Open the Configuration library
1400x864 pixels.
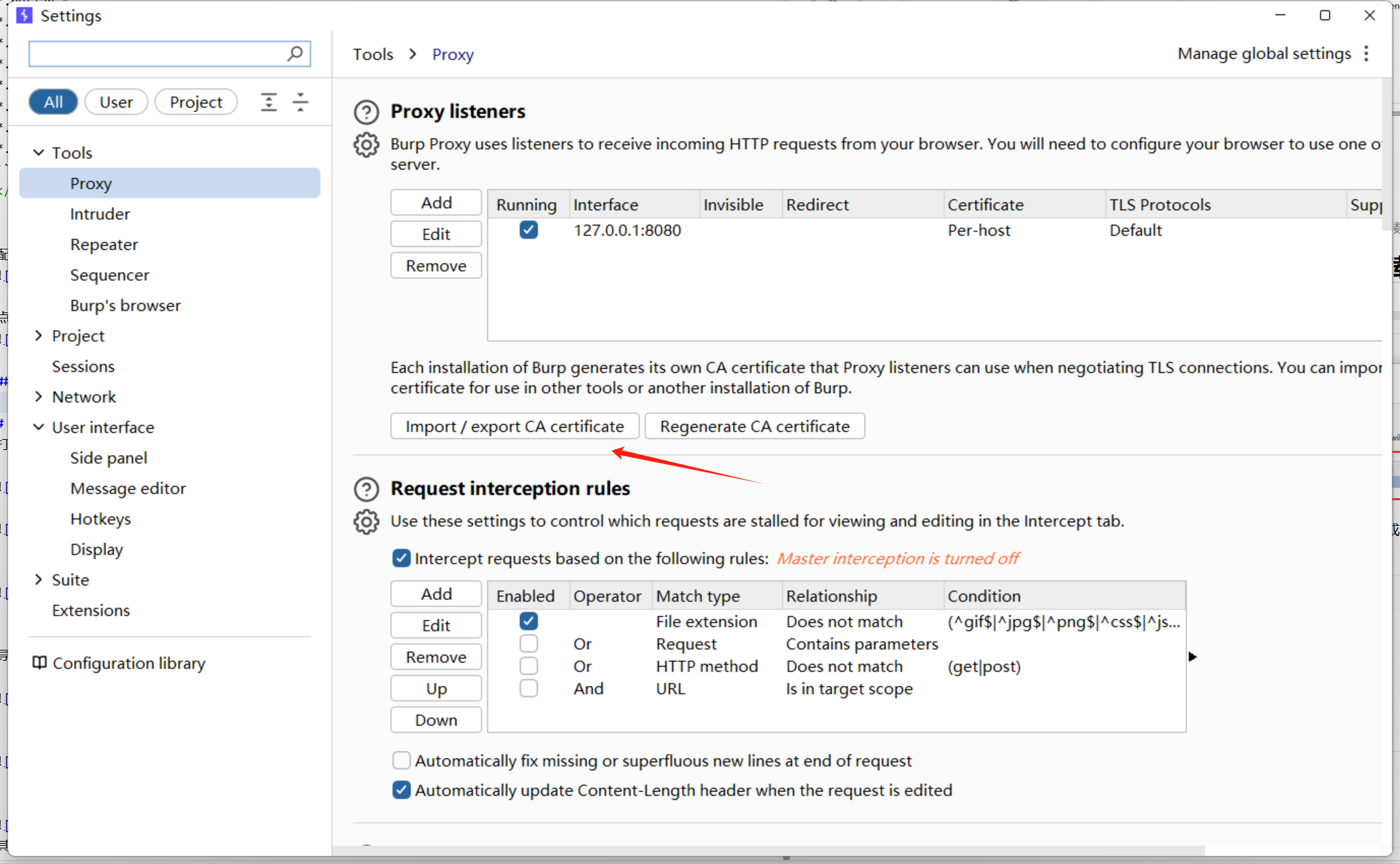pyautogui.click(x=119, y=663)
